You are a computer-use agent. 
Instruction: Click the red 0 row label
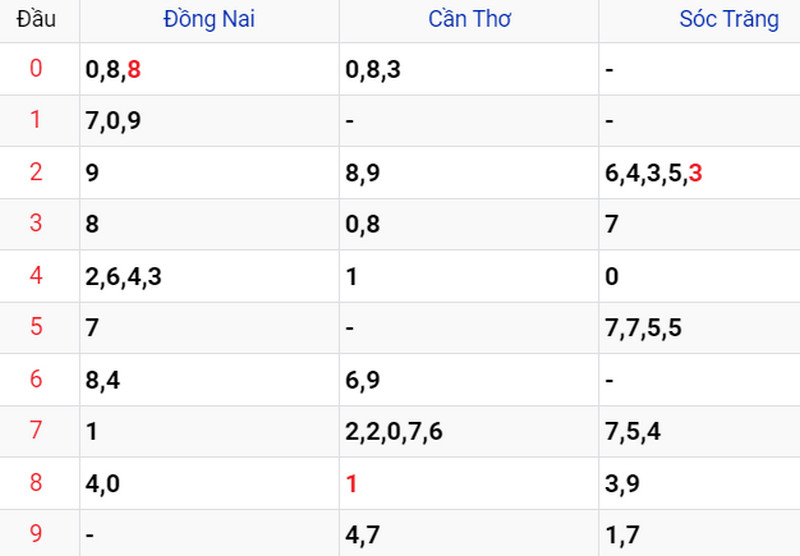coord(37,69)
